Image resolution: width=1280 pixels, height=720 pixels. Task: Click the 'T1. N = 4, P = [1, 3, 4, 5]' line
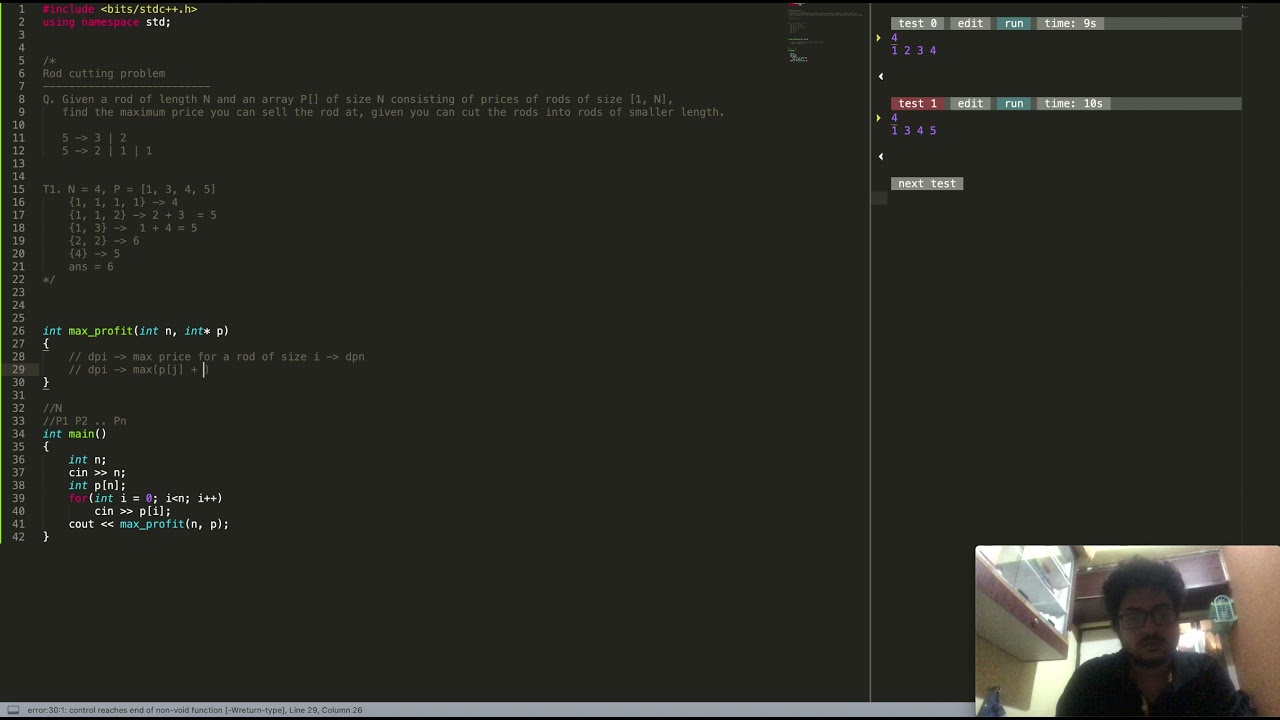129,189
